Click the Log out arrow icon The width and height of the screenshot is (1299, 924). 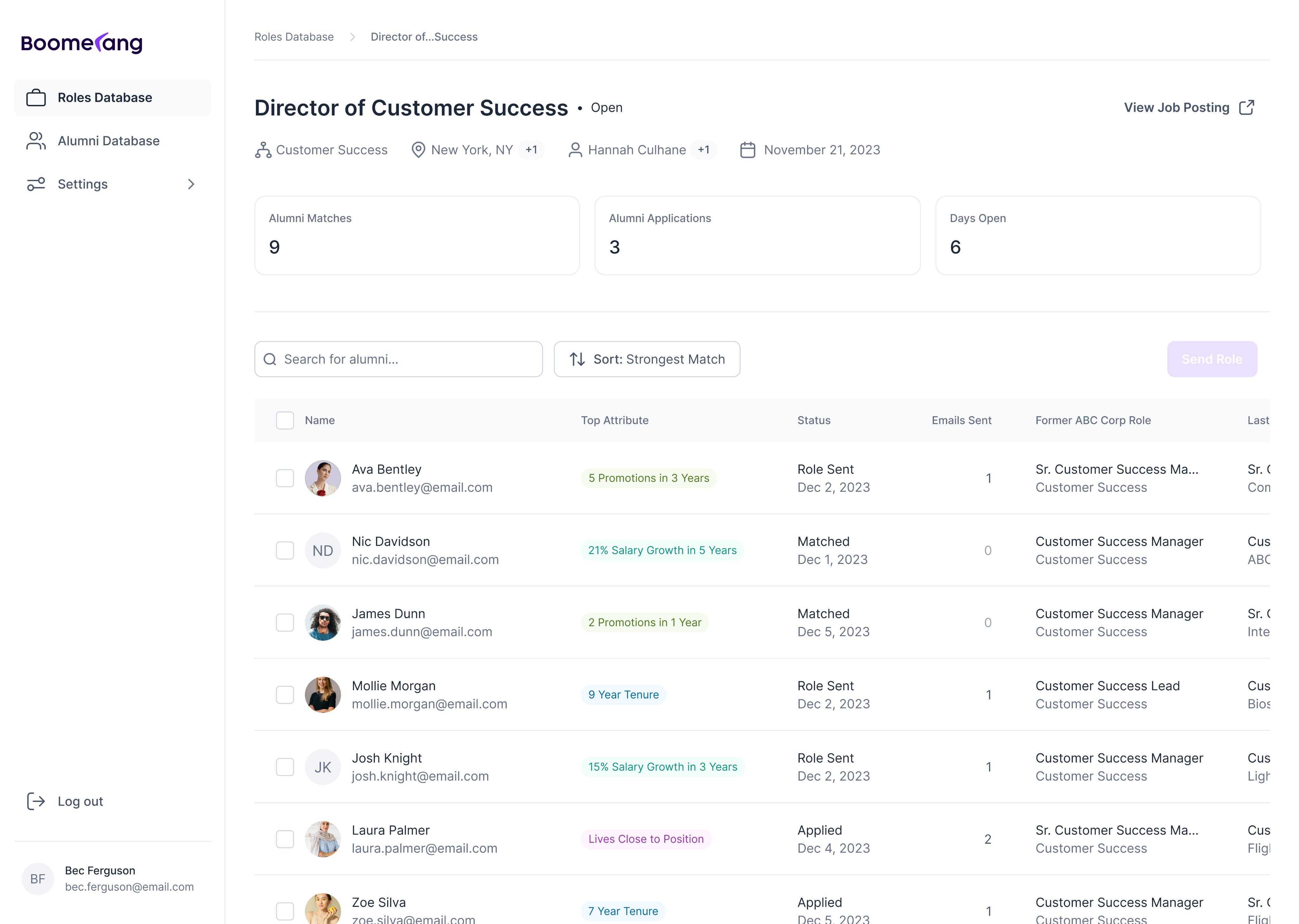(x=36, y=801)
